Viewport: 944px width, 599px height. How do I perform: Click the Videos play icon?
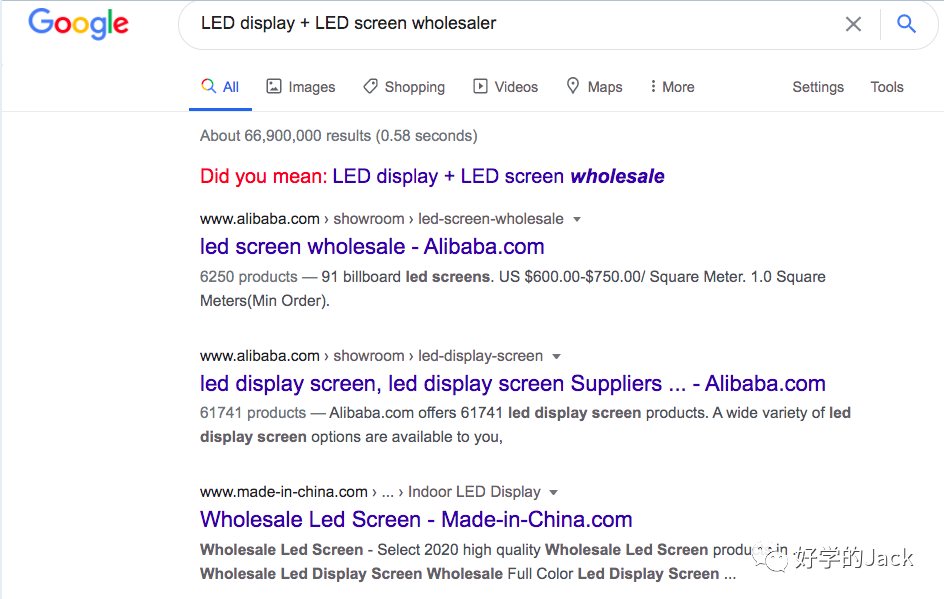[481, 87]
